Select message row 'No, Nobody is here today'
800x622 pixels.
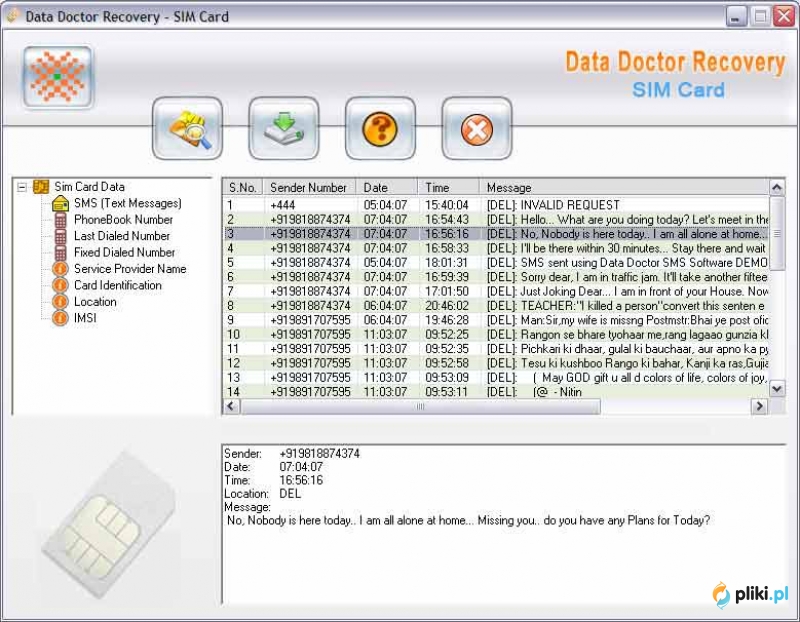click(x=496, y=234)
